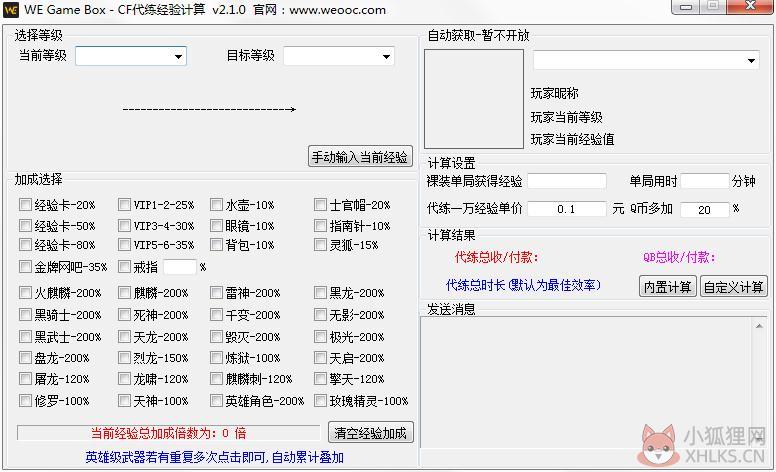Select the 麒麟刺-120% checkbox
Screen dimensions: 776x472
point(216,378)
